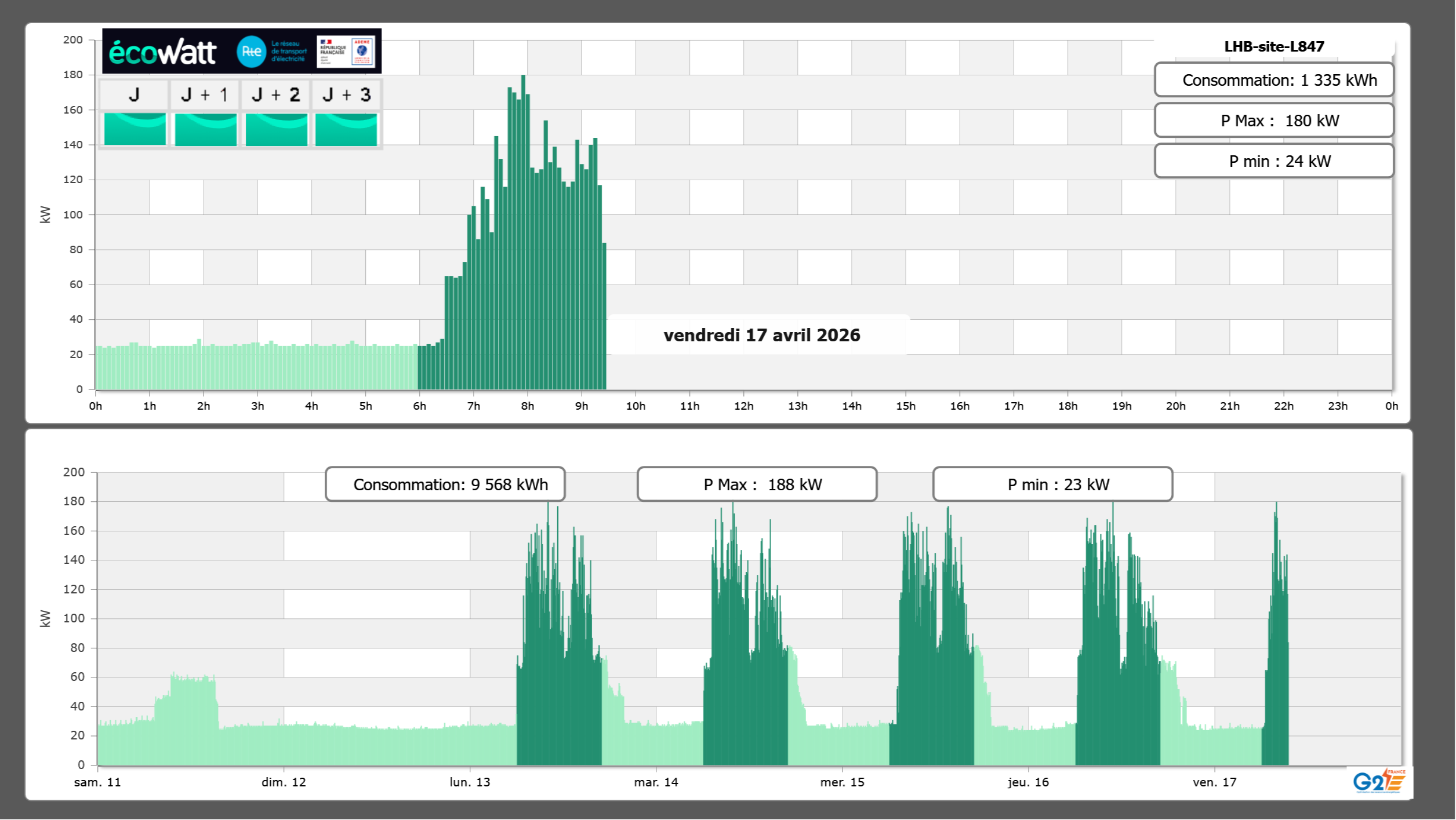Click the P Max 180 kW box
1456x820 pixels.
1273,121
